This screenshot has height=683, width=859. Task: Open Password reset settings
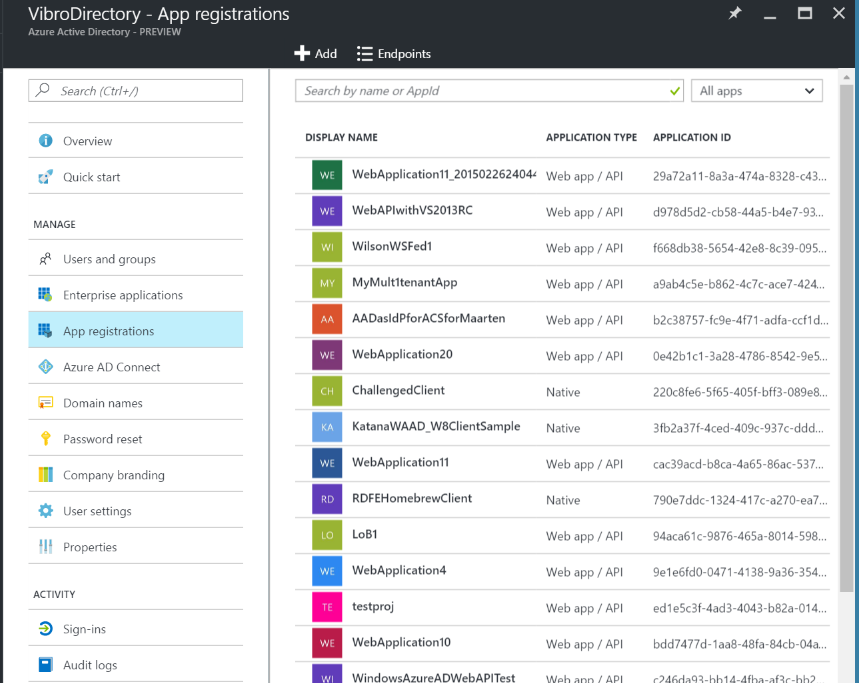pyautogui.click(x=135, y=439)
